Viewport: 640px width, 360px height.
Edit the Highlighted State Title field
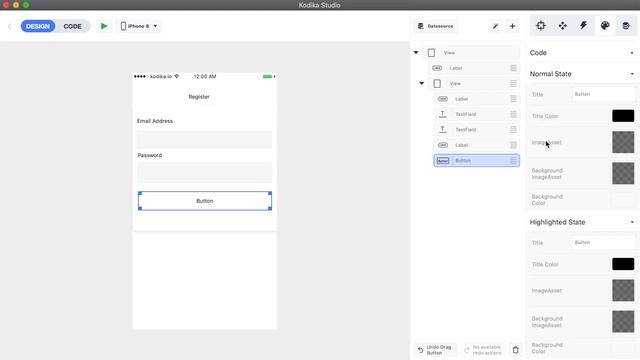603,242
